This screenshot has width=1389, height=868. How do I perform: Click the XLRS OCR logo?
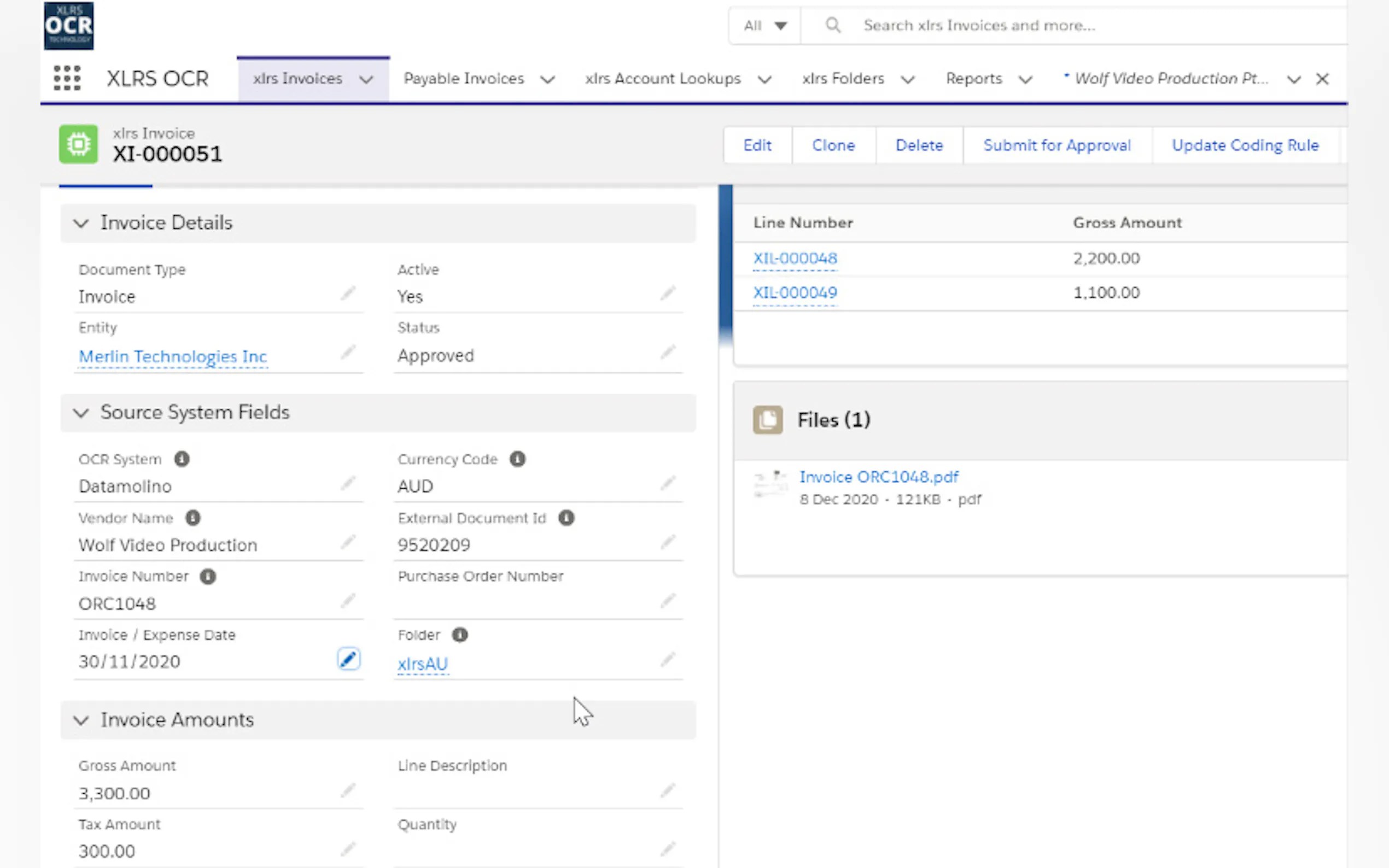click(x=69, y=26)
